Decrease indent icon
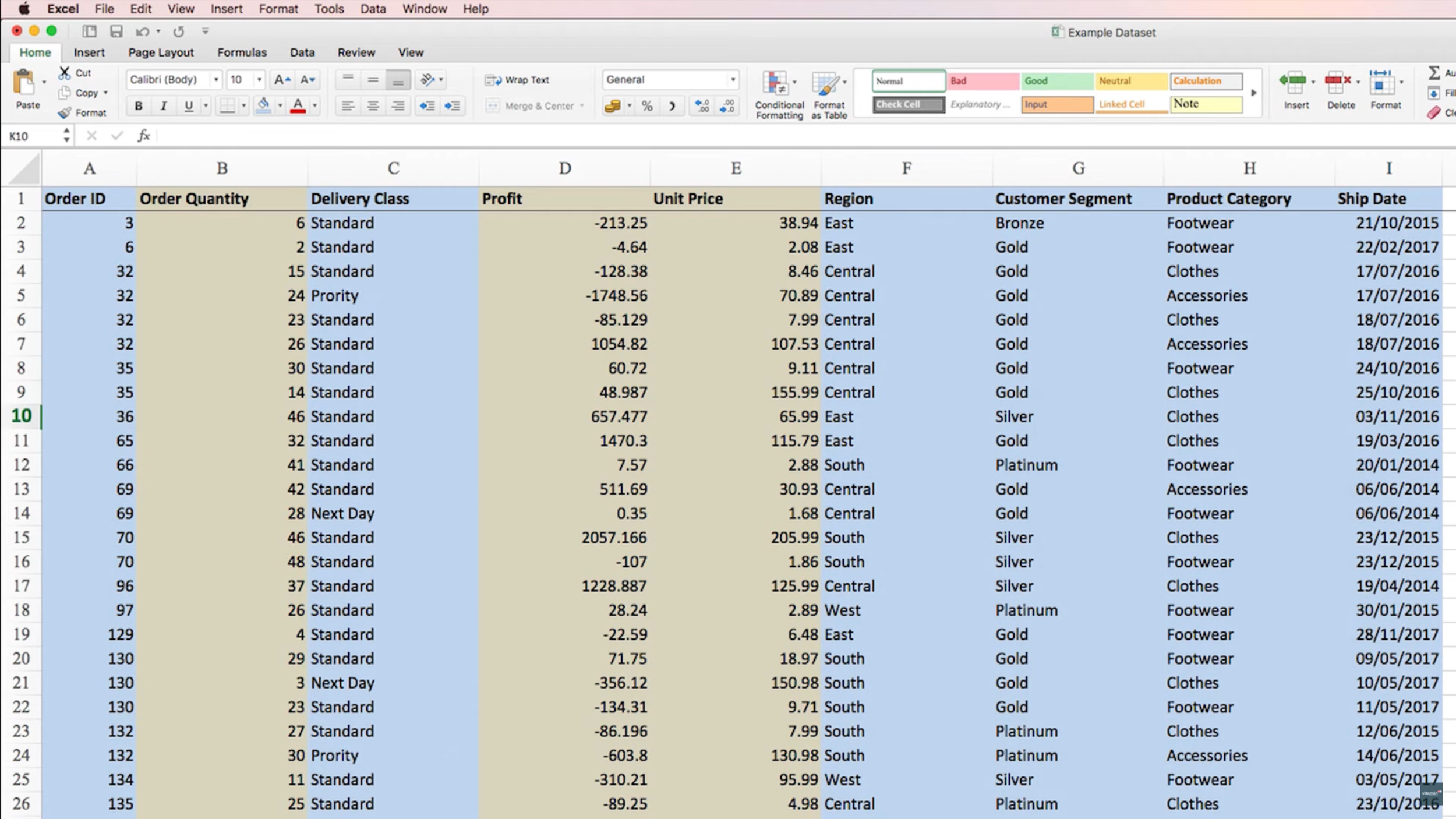1456x819 pixels. [427, 105]
